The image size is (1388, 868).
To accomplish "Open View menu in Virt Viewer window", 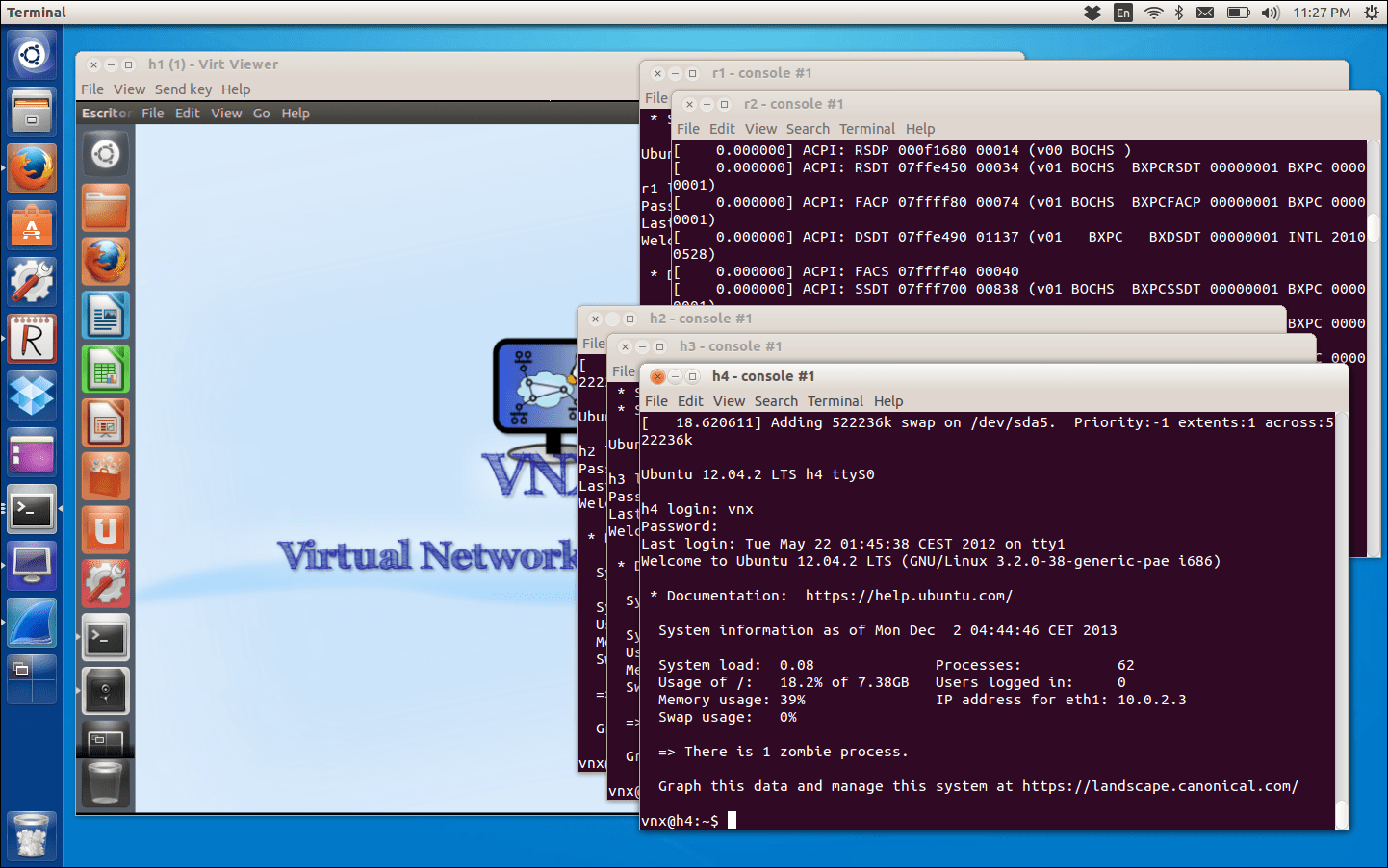I will tap(129, 89).
